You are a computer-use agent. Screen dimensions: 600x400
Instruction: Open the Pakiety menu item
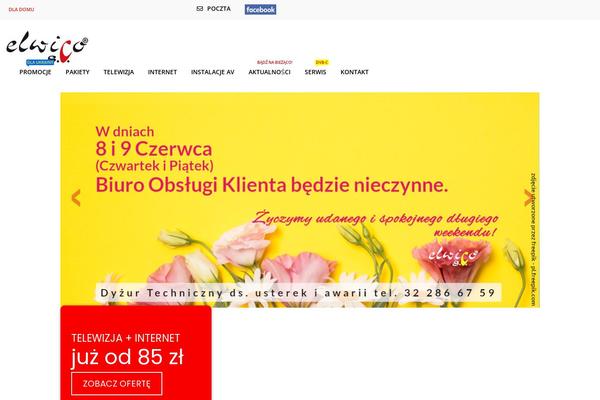point(77,72)
